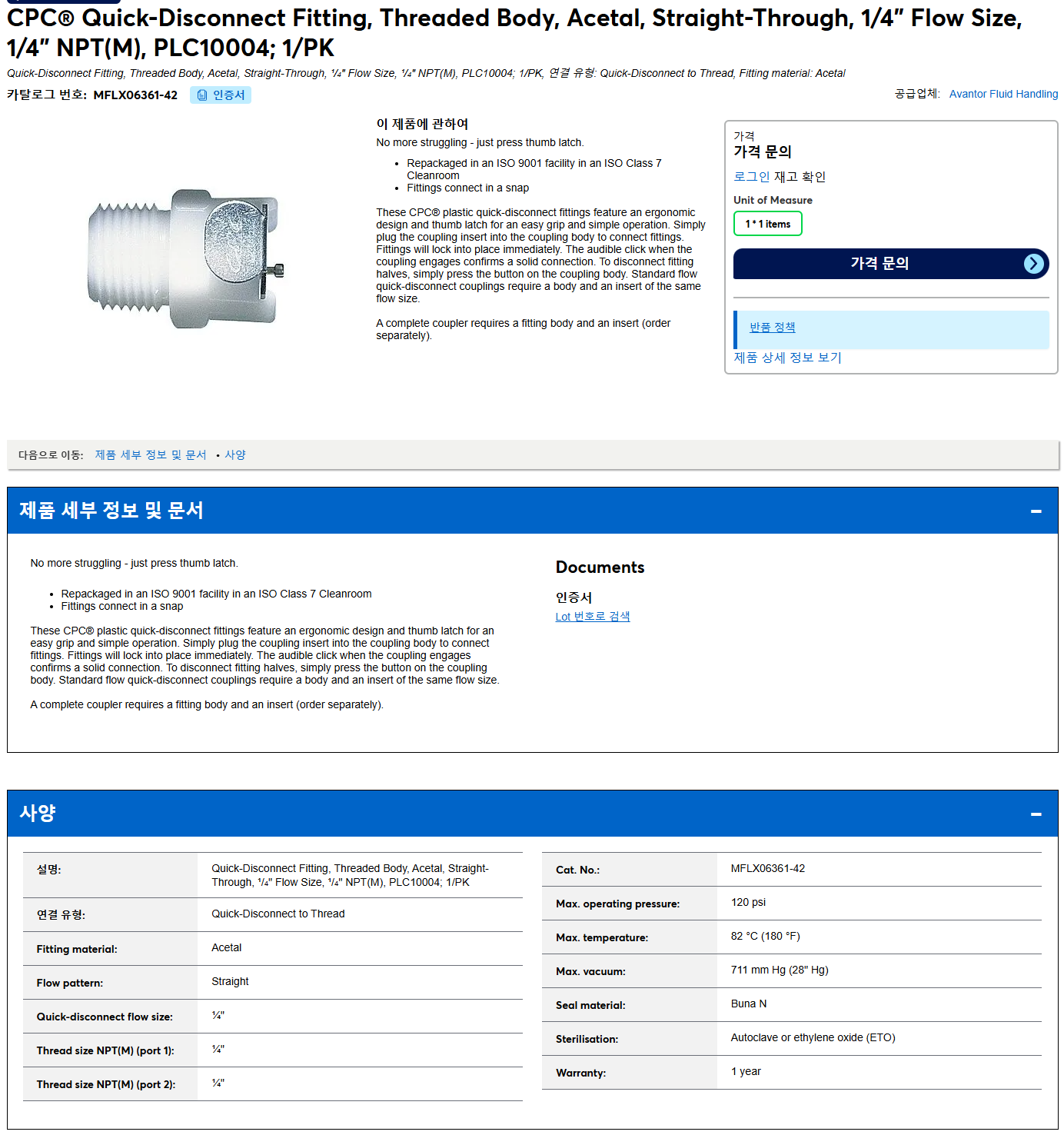
Task: Click the arrow icon on 가격 문의 button
Action: click(1034, 264)
